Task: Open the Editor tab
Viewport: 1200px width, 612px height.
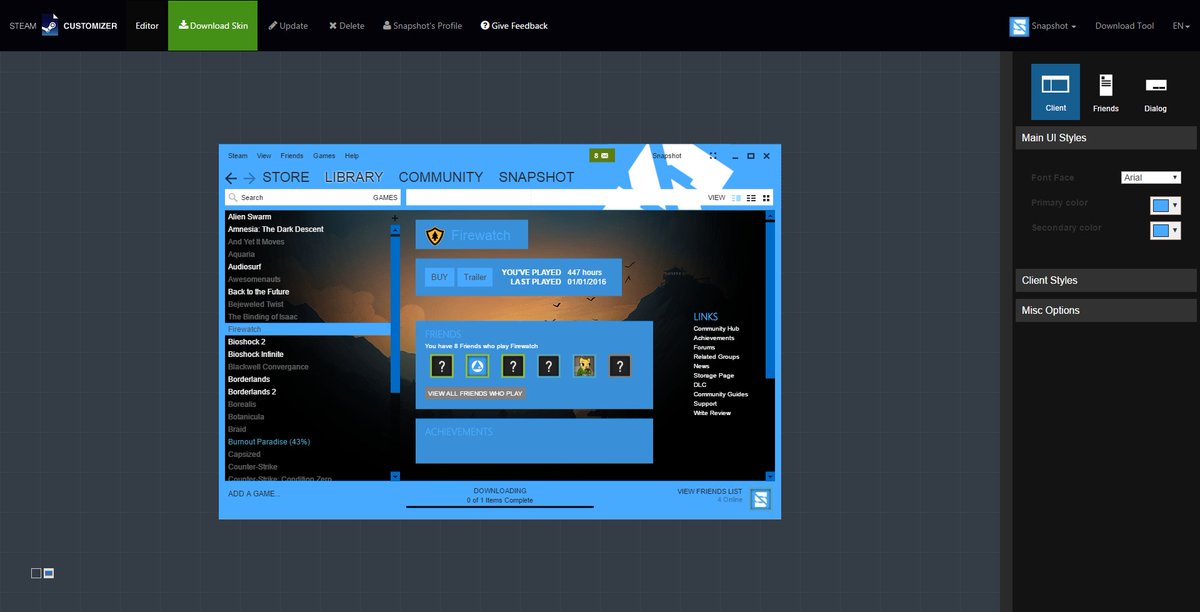Action: coord(147,26)
